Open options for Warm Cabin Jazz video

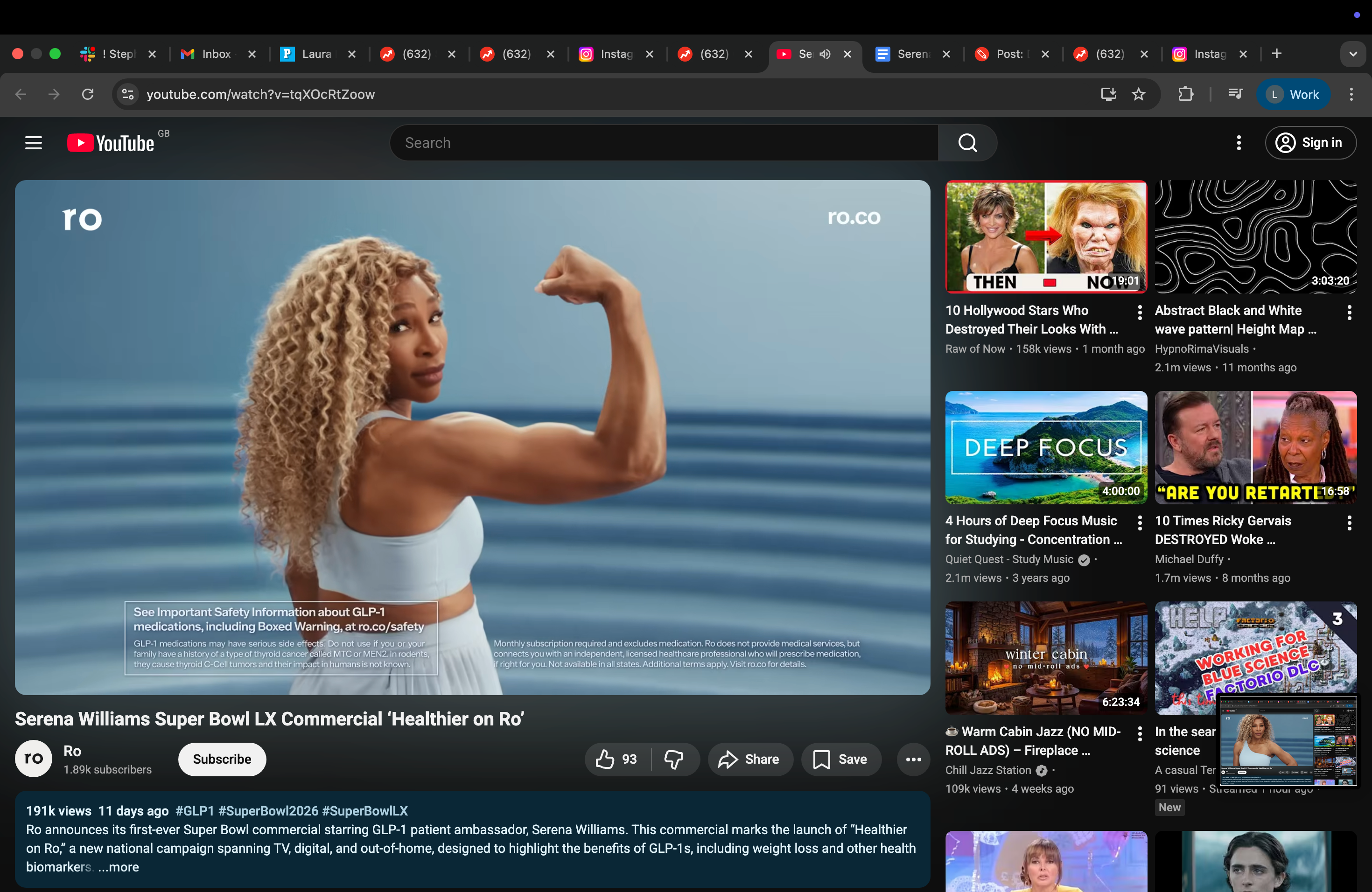(1139, 733)
